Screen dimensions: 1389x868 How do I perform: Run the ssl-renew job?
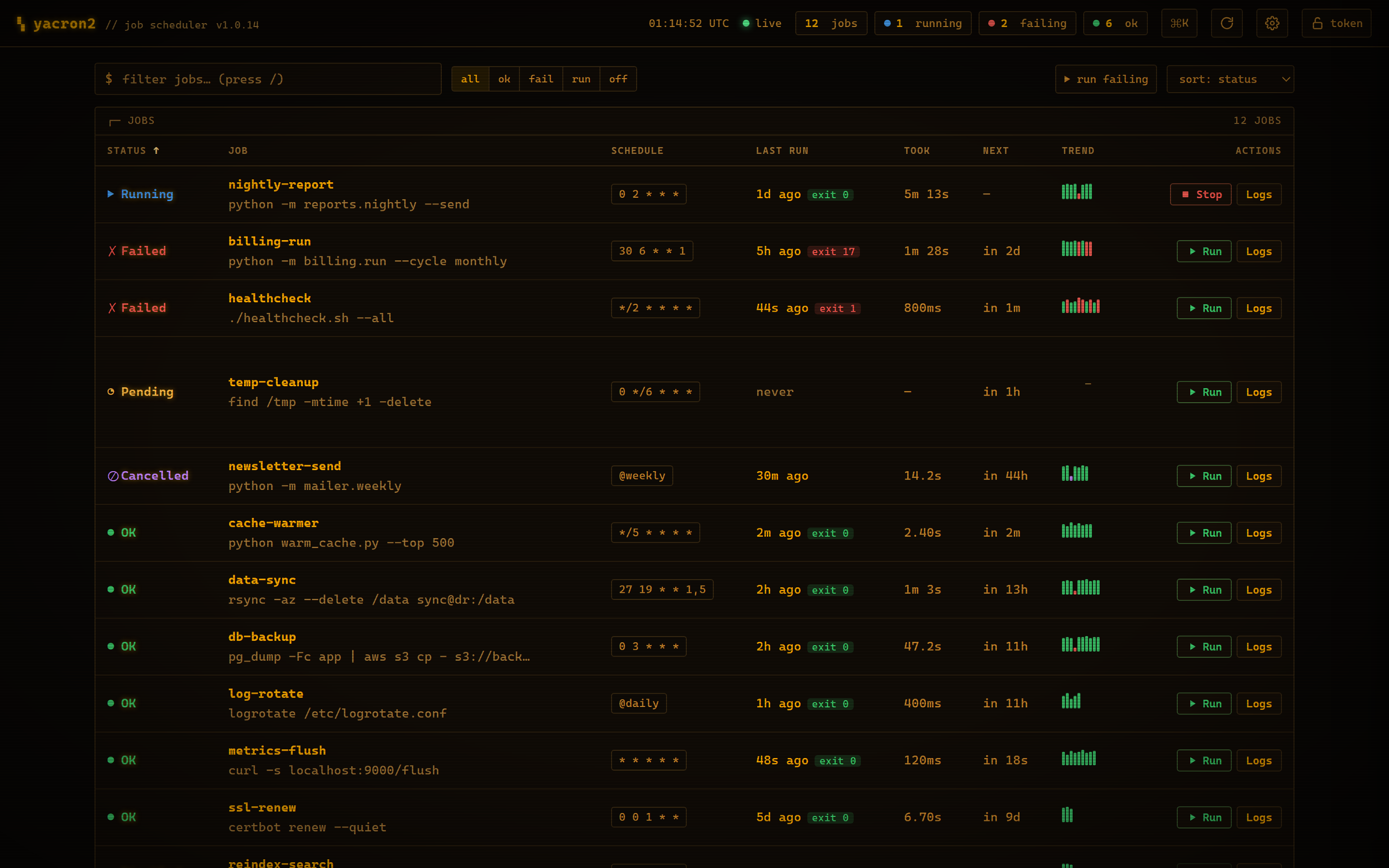[1204, 817]
